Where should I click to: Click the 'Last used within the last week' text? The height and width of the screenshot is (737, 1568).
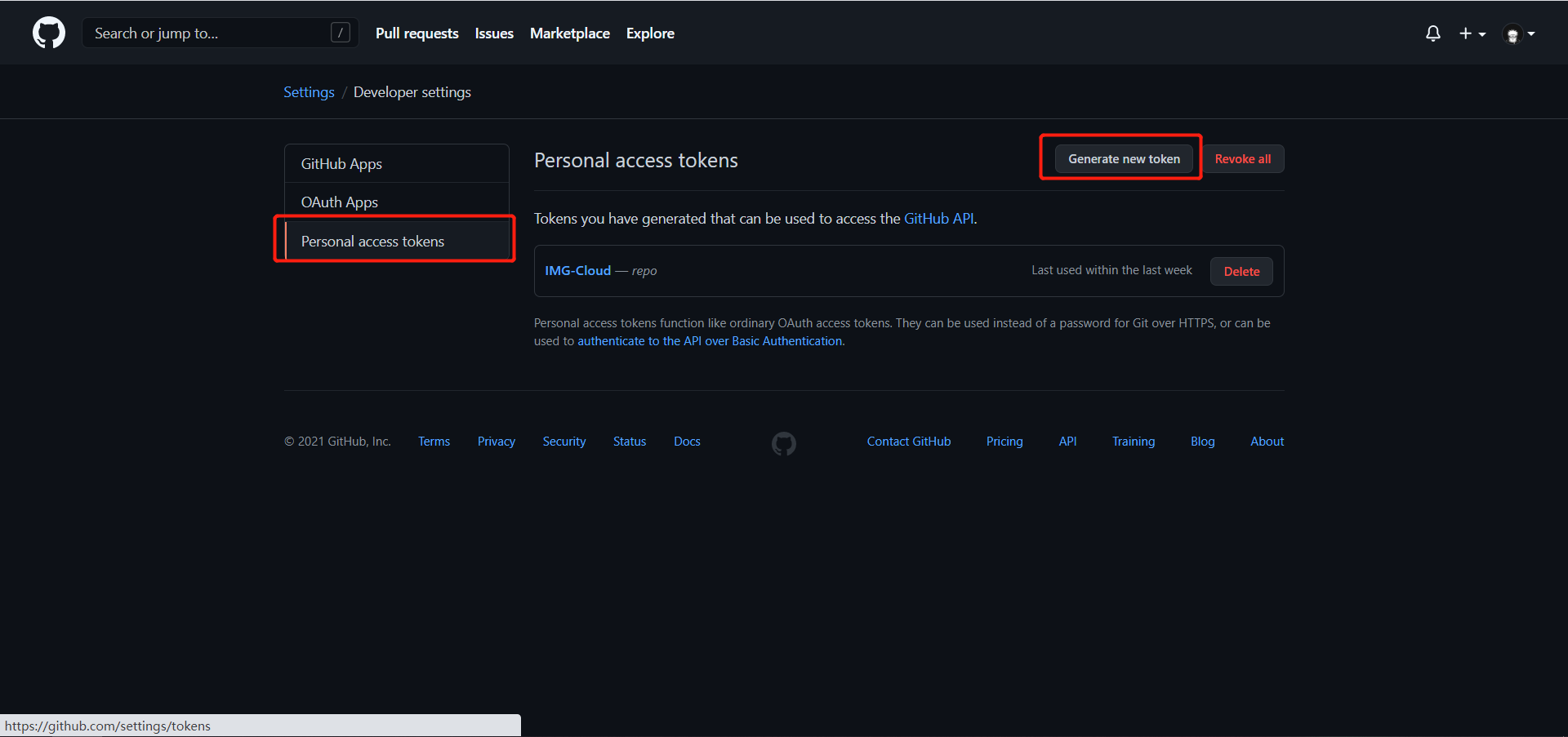(x=1111, y=270)
